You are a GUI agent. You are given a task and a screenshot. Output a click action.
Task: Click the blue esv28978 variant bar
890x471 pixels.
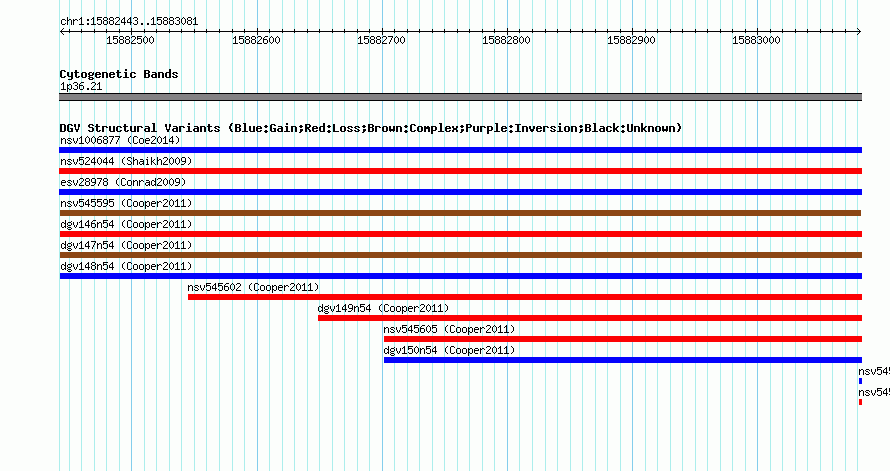(x=460, y=192)
